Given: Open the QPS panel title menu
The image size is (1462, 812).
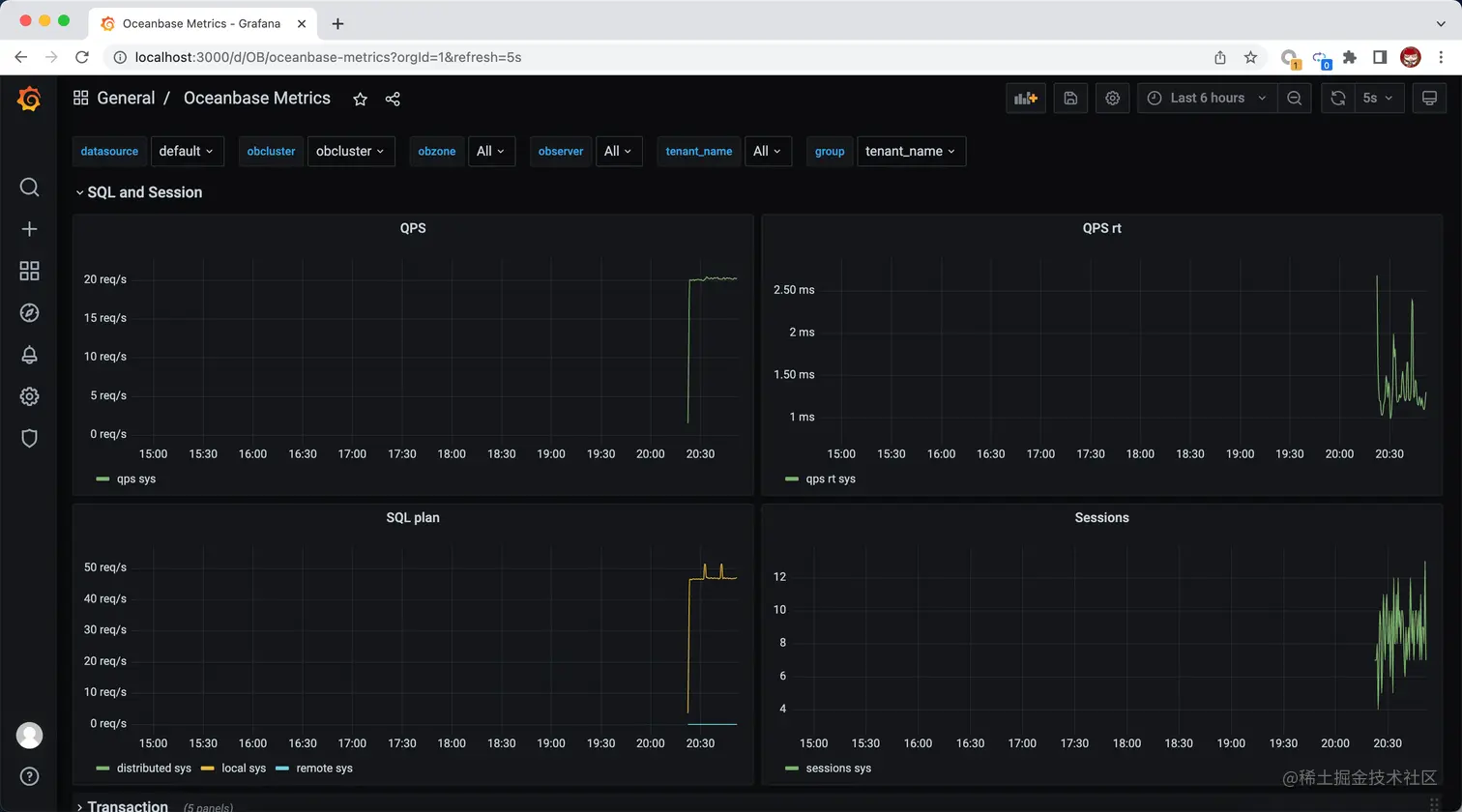Looking at the screenshot, I should (x=413, y=228).
